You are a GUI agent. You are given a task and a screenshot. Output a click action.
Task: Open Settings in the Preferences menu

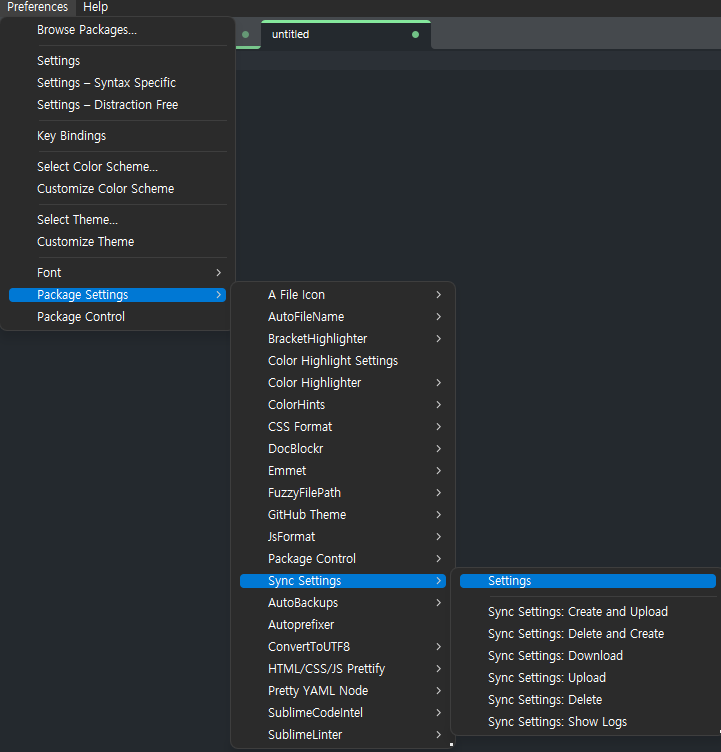pos(118,61)
